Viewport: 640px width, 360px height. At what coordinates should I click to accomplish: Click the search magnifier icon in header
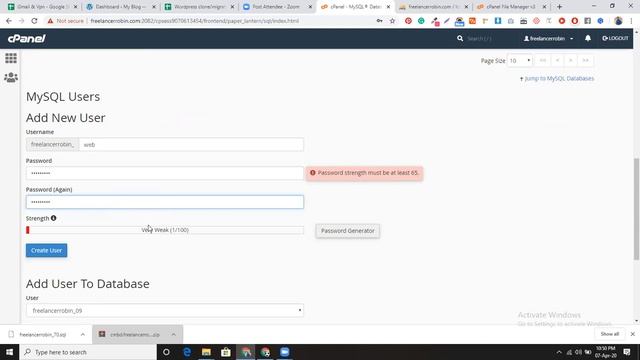(460, 38)
